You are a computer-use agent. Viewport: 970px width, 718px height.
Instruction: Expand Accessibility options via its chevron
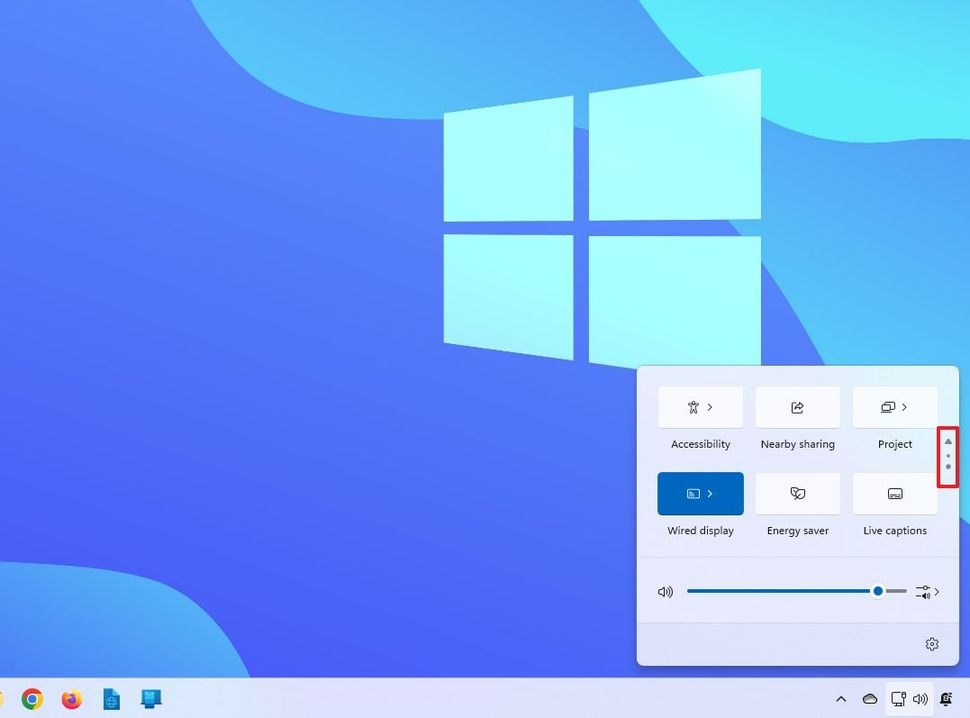point(712,407)
